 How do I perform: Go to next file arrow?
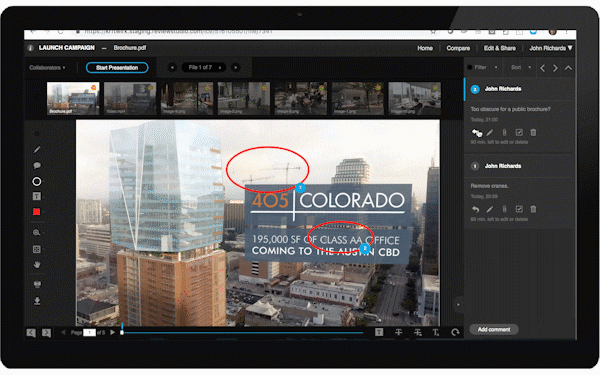click(236, 68)
